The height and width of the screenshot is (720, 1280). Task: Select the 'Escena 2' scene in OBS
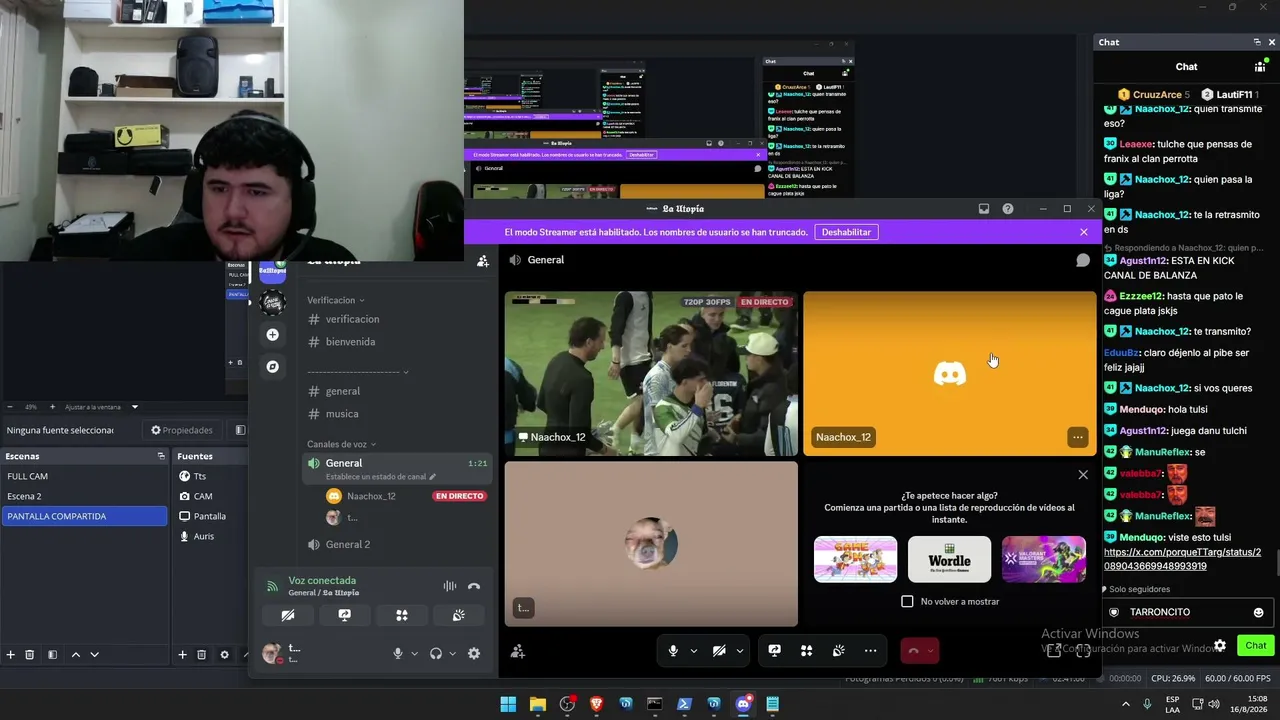pos(84,496)
